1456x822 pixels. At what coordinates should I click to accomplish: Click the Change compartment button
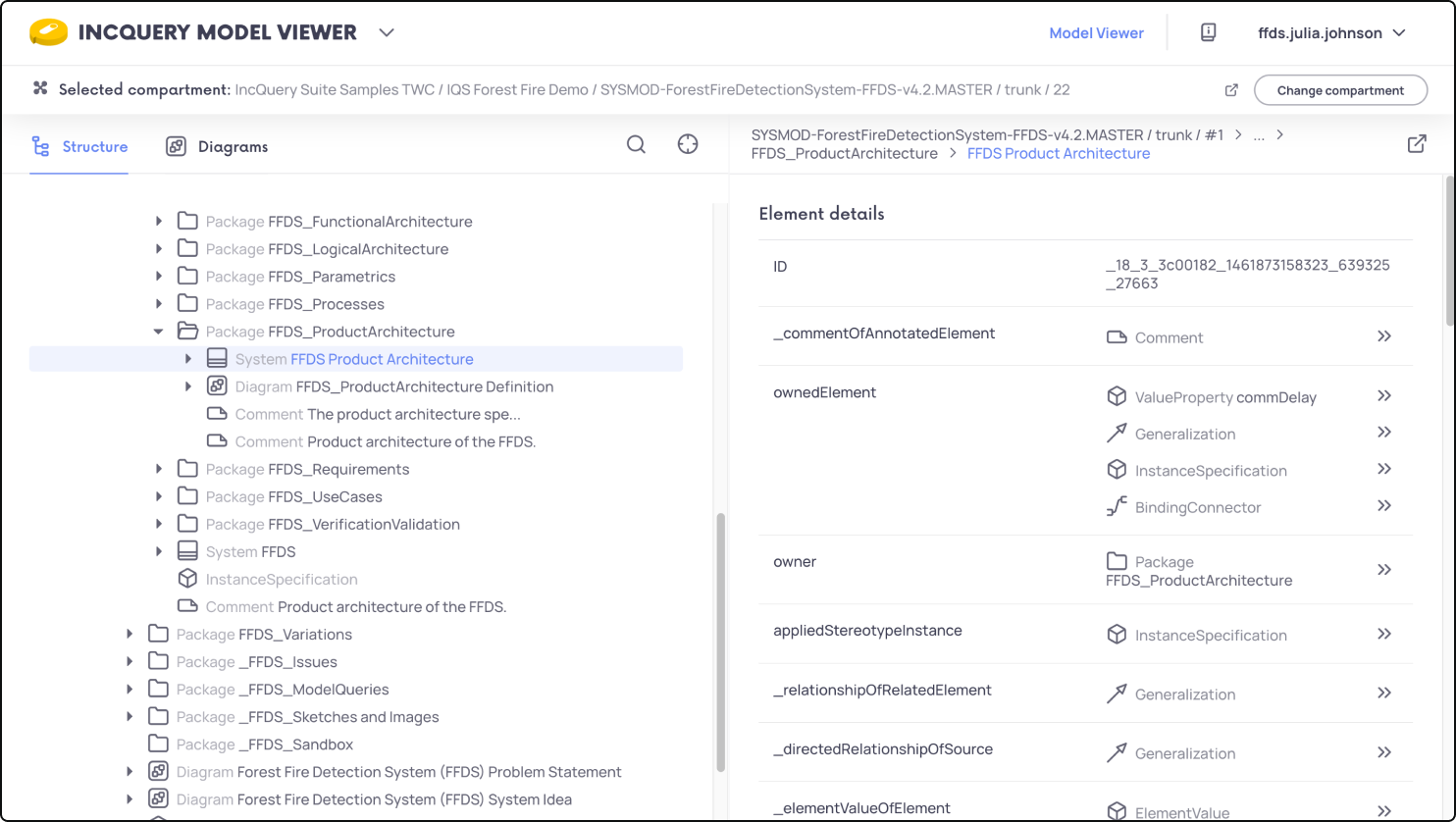coord(1340,90)
